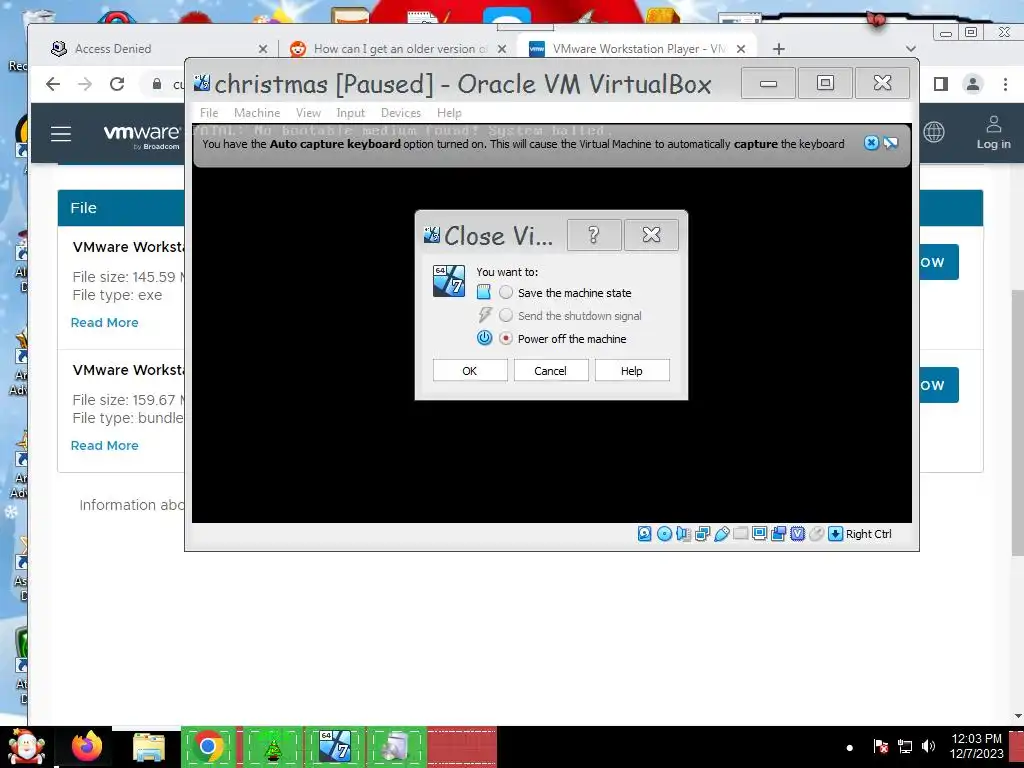Go back in Chrome browser
This screenshot has width=1024, height=768.
click(x=53, y=84)
